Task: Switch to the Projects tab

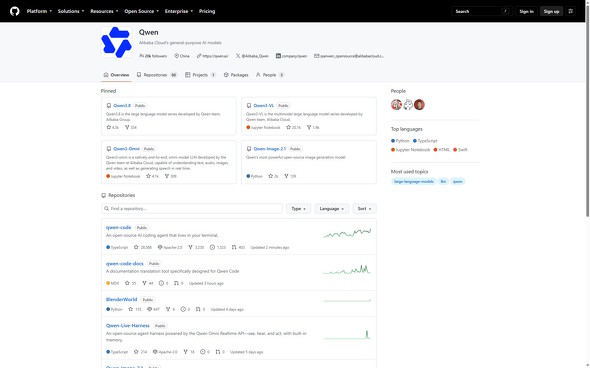Action: tap(201, 75)
